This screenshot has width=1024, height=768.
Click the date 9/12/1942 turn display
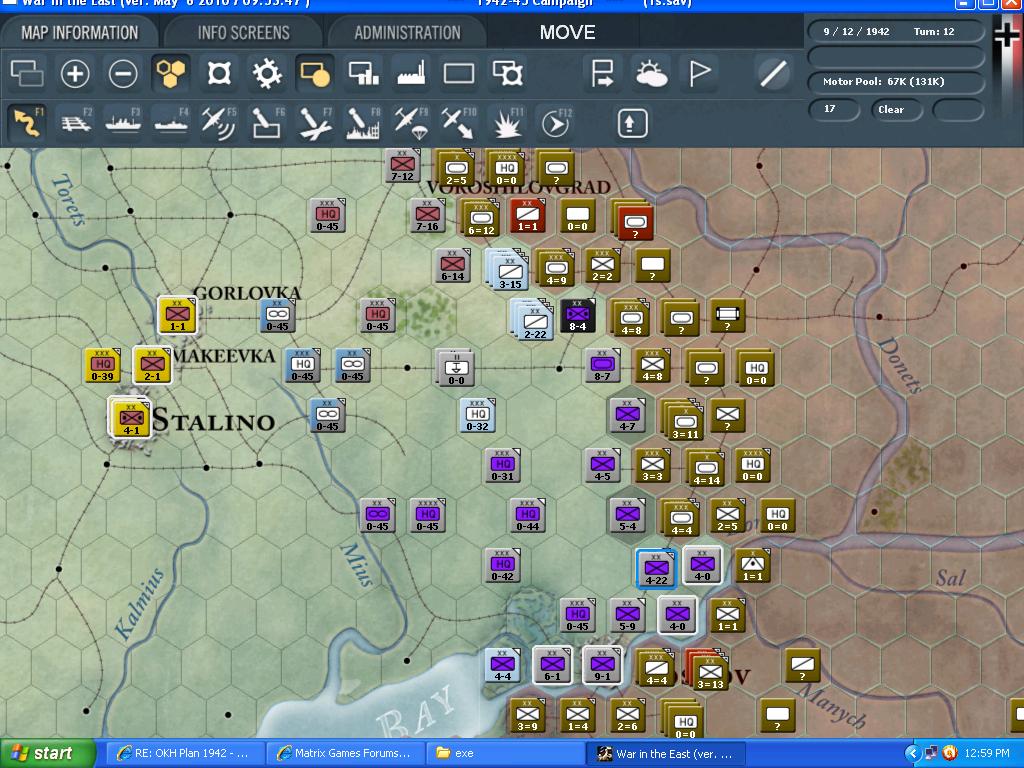[x=895, y=31]
